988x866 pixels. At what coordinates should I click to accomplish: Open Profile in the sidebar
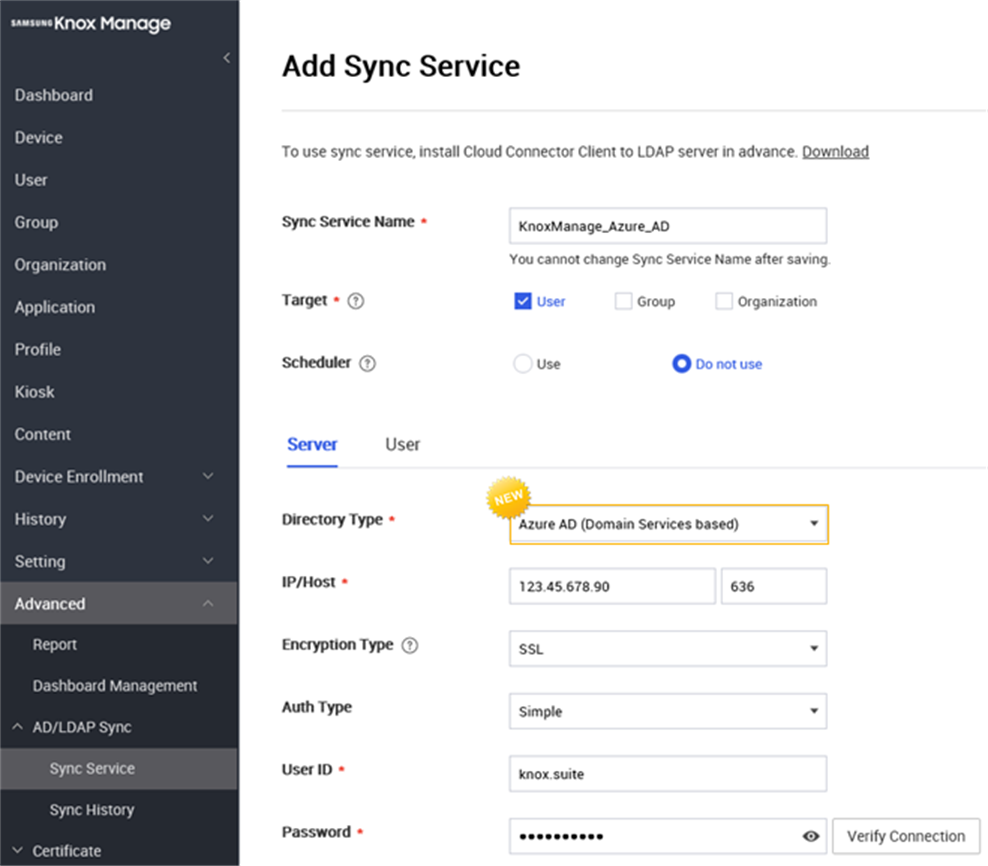(x=38, y=349)
